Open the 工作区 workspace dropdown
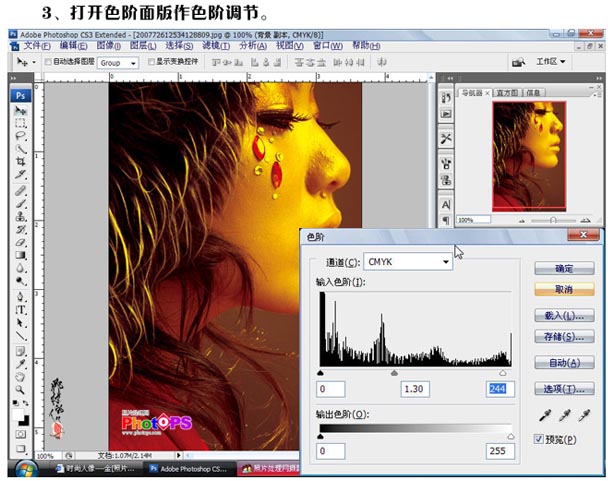 click(x=551, y=61)
